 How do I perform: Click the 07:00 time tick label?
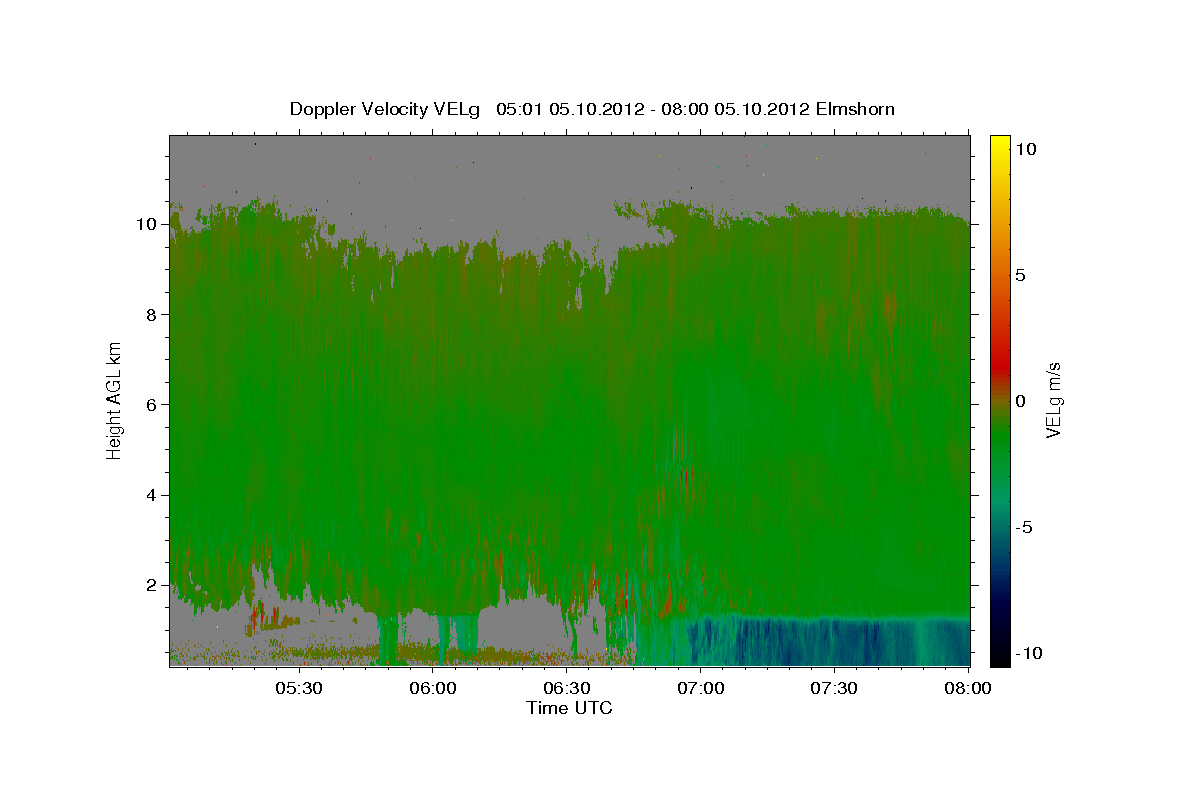[x=701, y=688]
